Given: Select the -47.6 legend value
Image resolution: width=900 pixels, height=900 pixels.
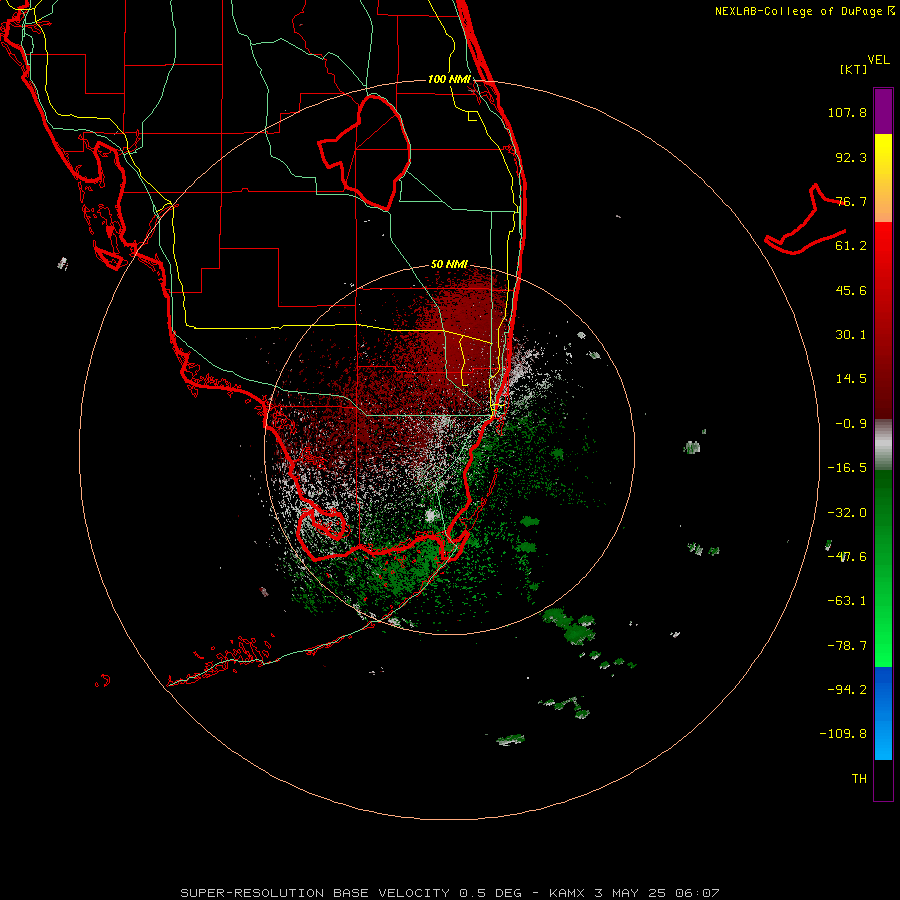Looking at the screenshot, I should tap(847, 557).
